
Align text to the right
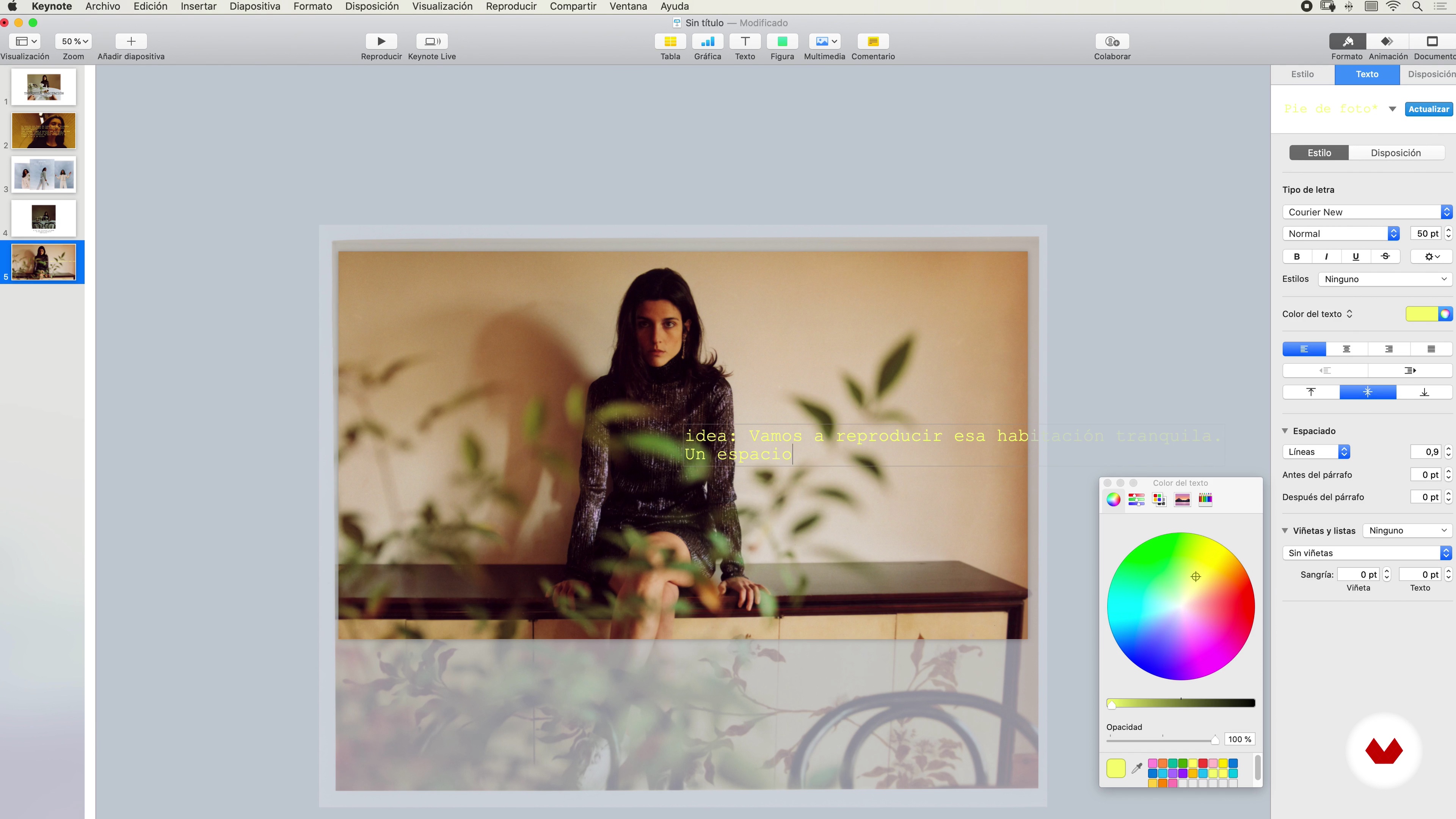1389,349
